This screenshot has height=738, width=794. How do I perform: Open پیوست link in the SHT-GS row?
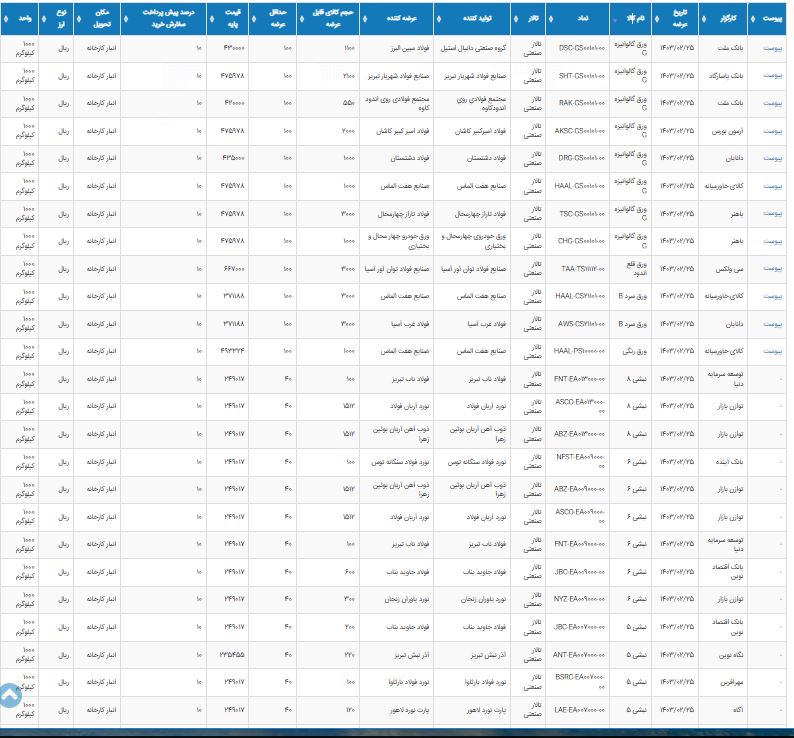pyautogui.click(x=772, y=76)
